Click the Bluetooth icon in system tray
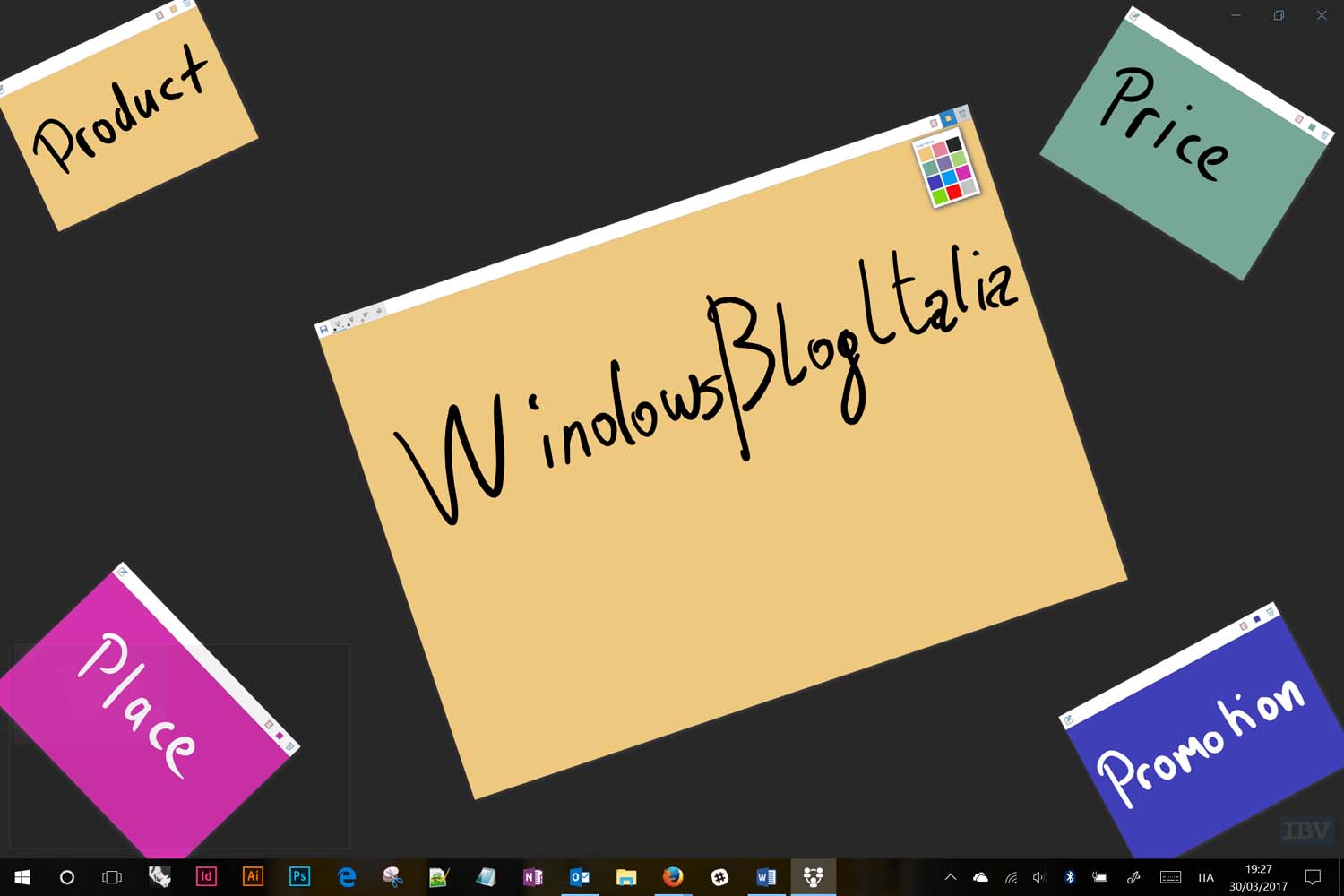Screen dimensions: 1344x896 pos(1069,877)
